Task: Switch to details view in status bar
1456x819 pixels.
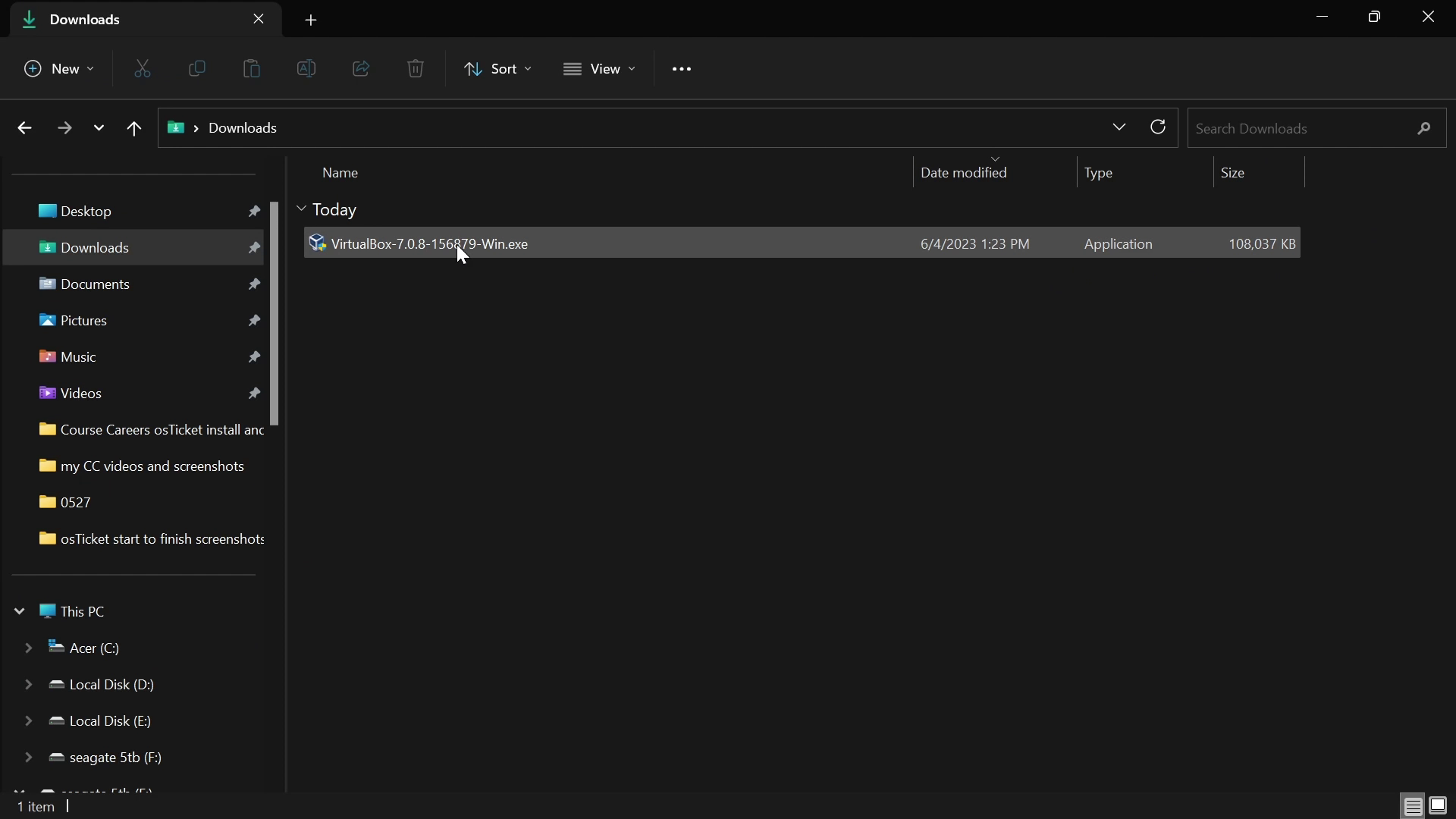Action: click(1413, 806)
